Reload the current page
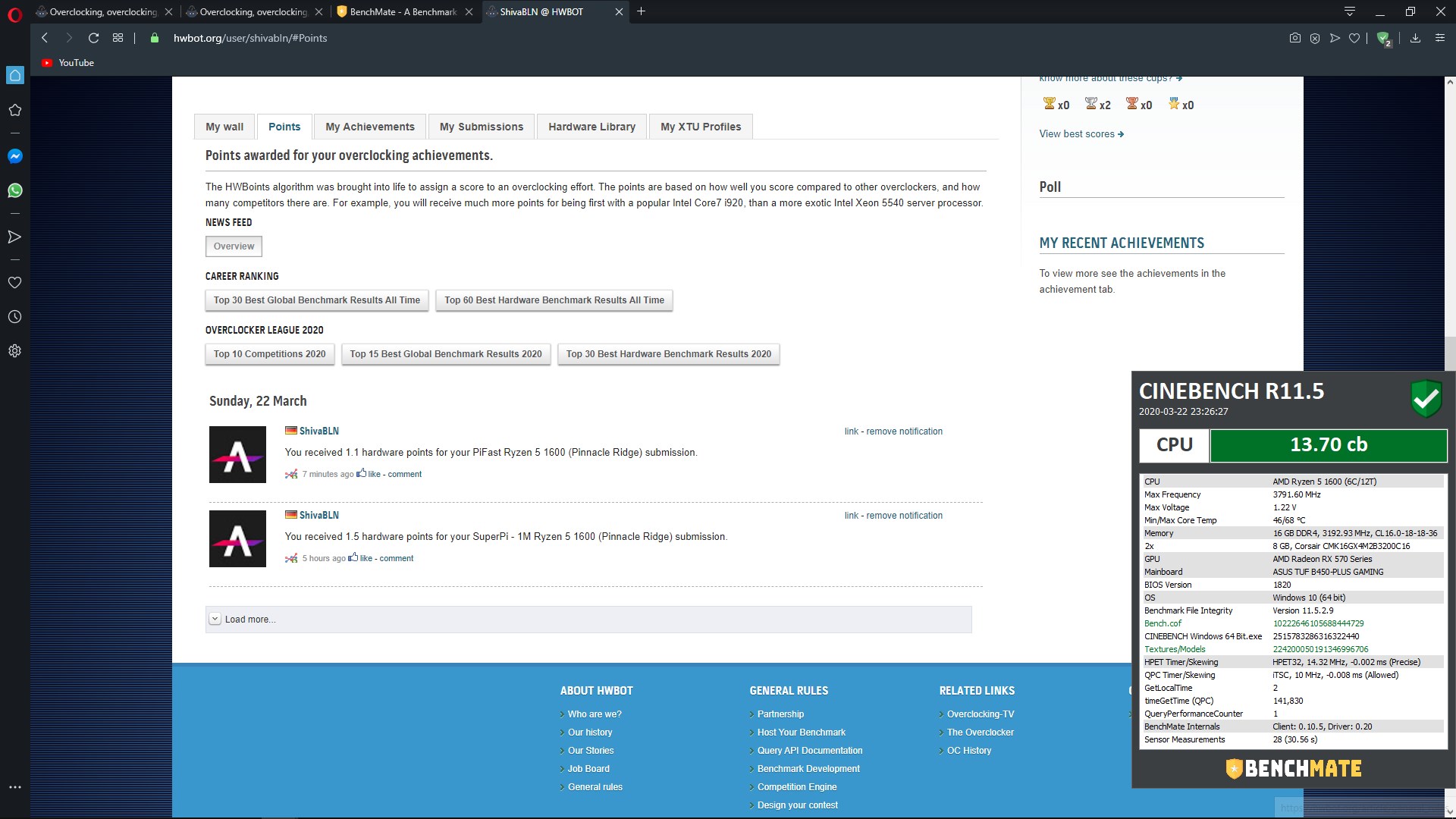This screenshot has width=1456, height=819. pyautogui.click(x=93, y=38)
